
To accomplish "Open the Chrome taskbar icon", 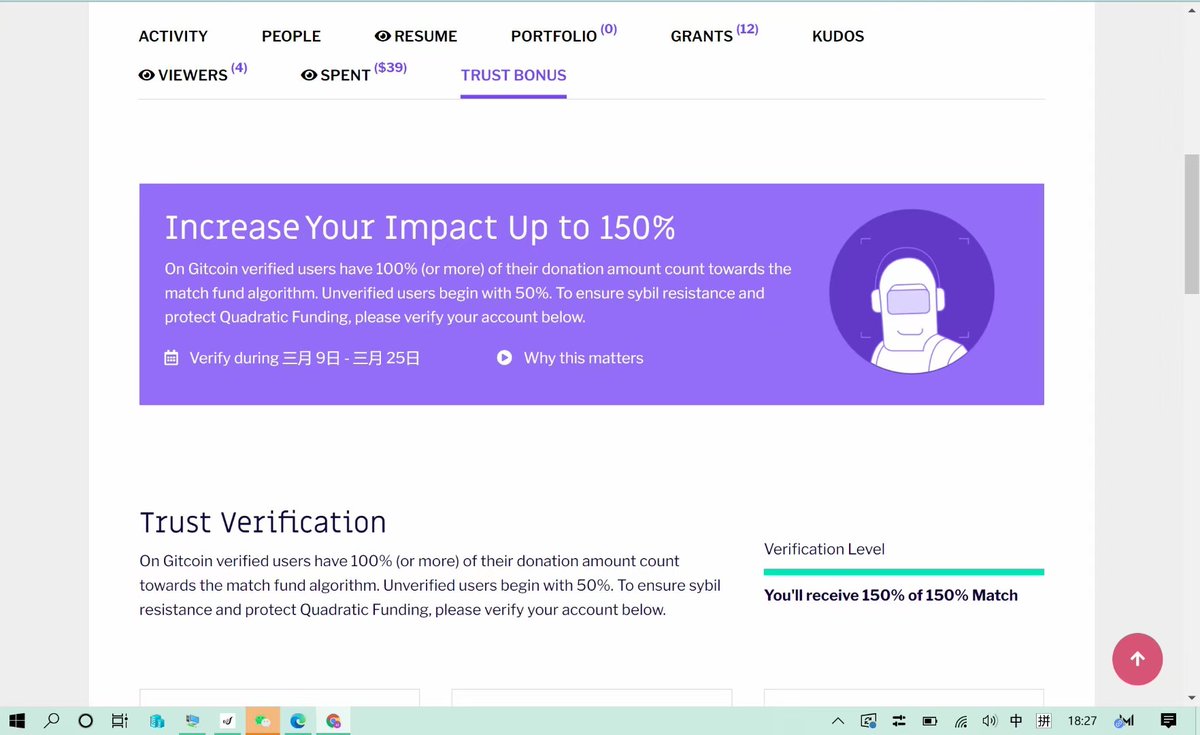I will [x=334, y=720].
